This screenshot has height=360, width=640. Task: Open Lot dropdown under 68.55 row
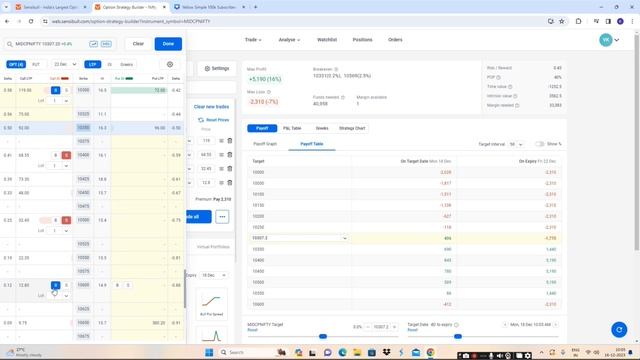pos(58,166)
